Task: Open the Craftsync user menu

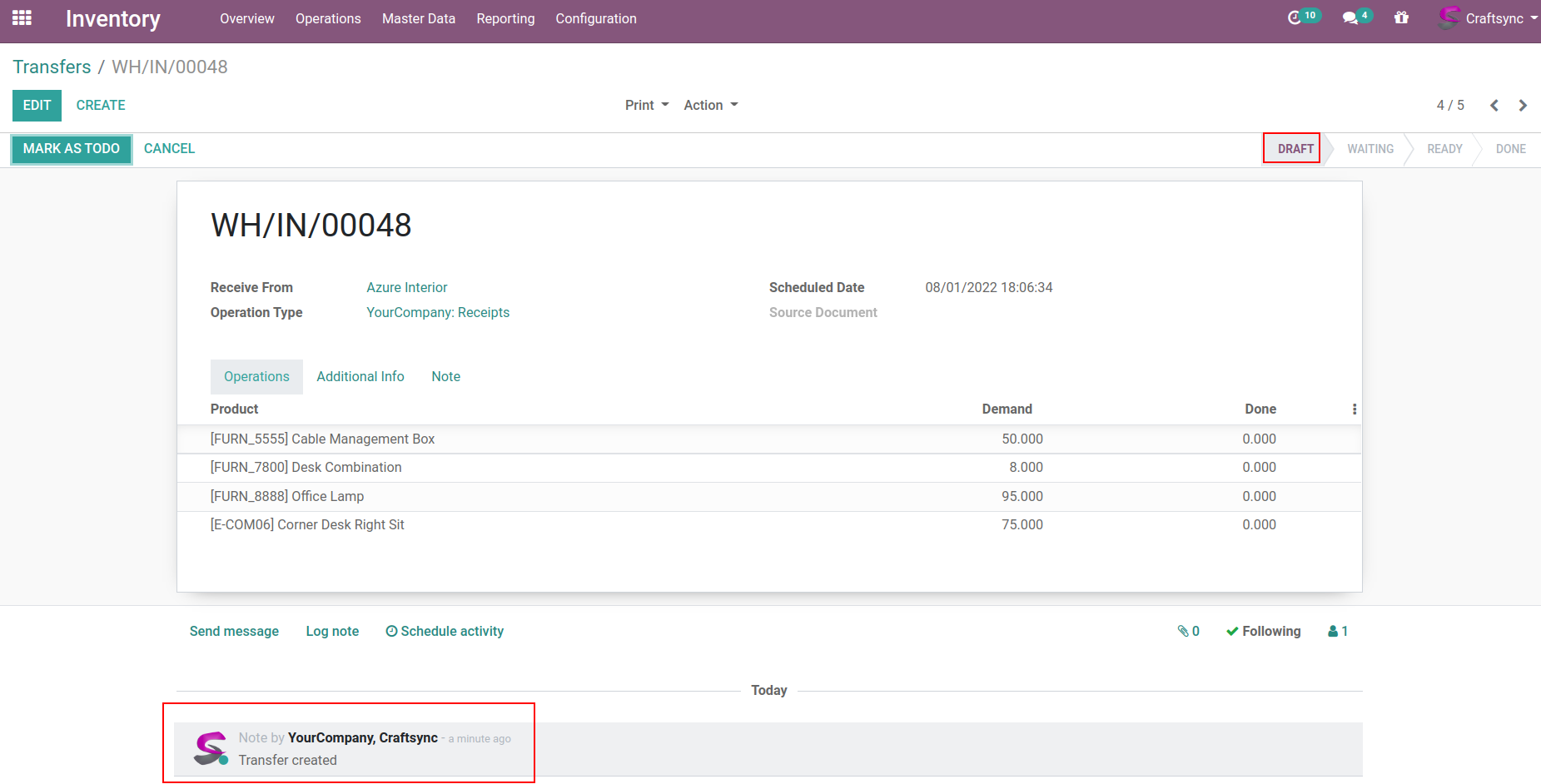Action: 1489,18
